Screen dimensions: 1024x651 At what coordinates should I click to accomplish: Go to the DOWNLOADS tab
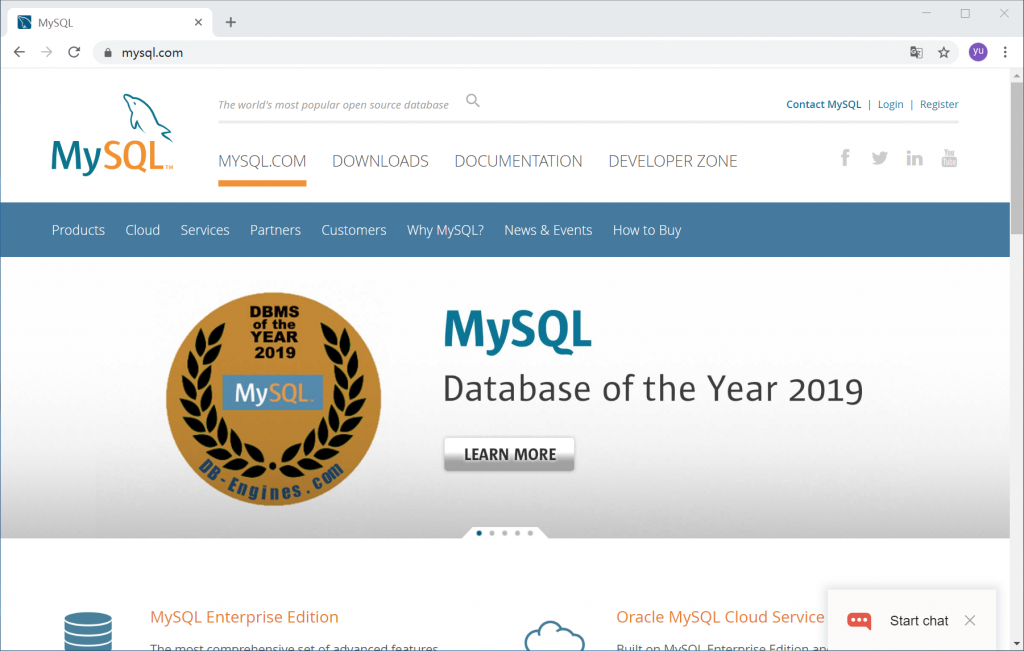pos(380,161)
